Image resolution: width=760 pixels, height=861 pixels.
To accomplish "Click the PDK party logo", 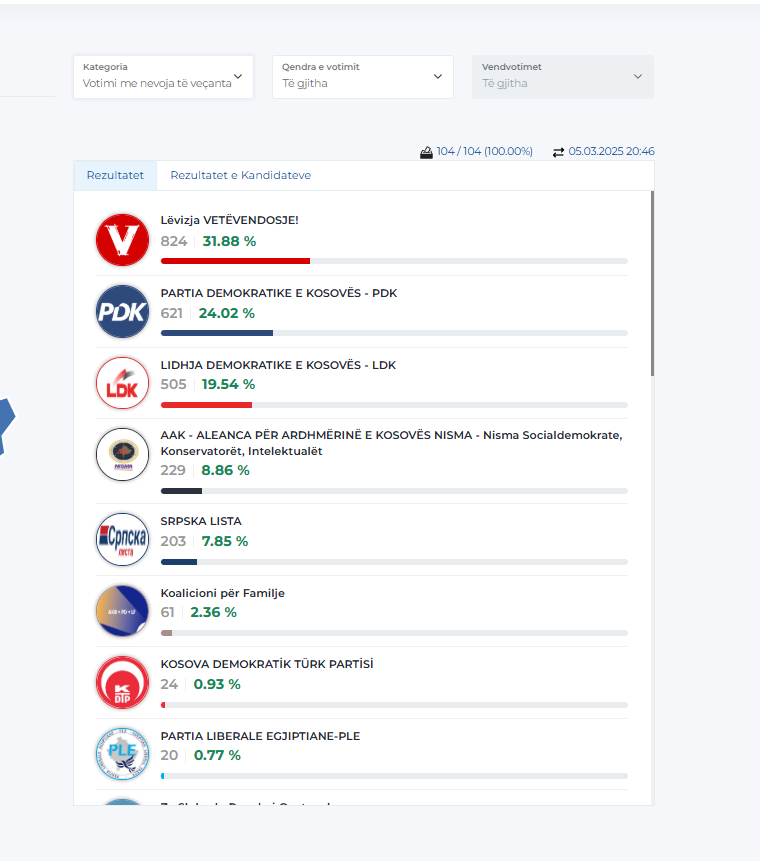I will (122, 311).
